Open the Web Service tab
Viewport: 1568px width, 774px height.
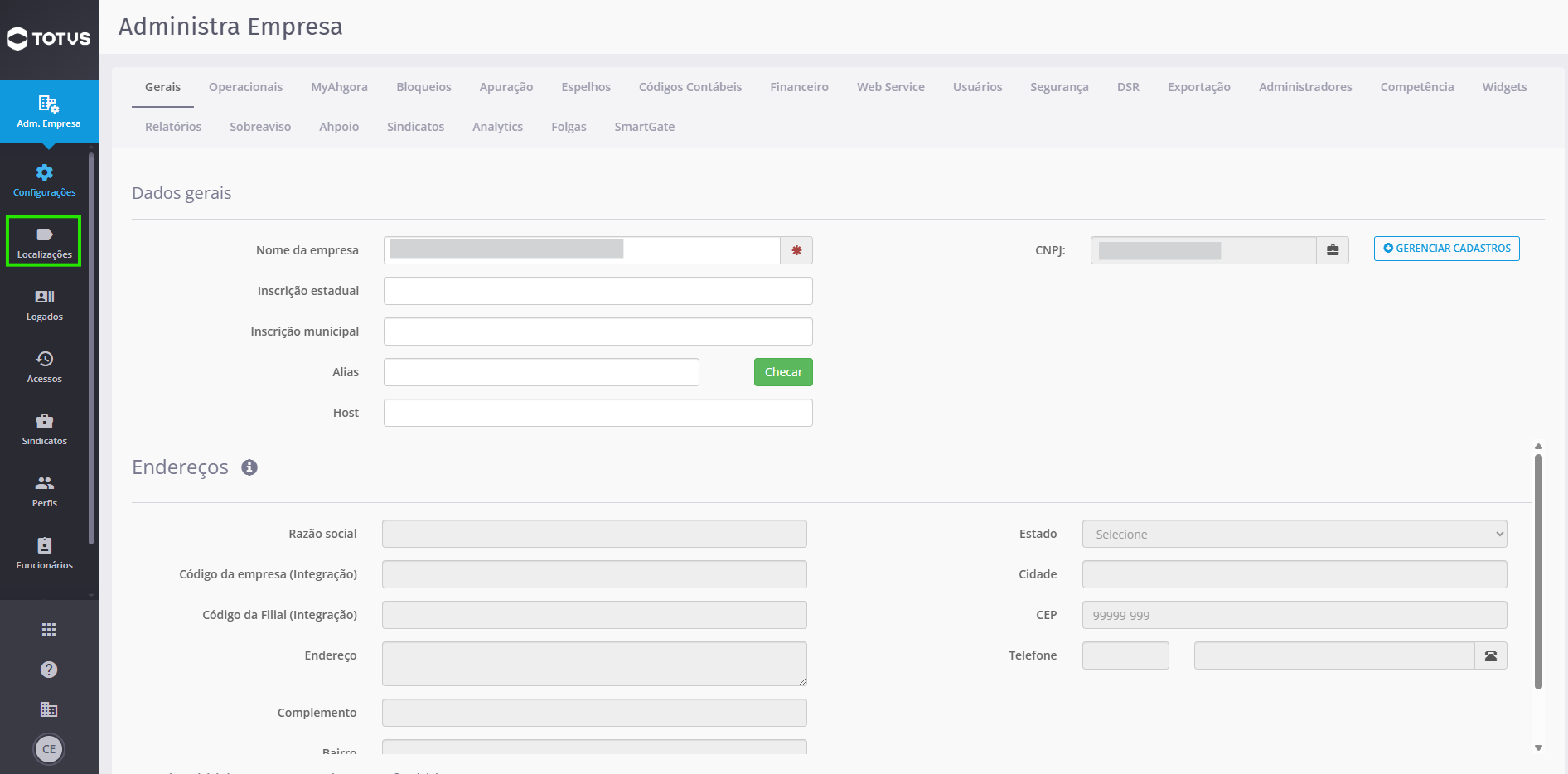(890, 87)
